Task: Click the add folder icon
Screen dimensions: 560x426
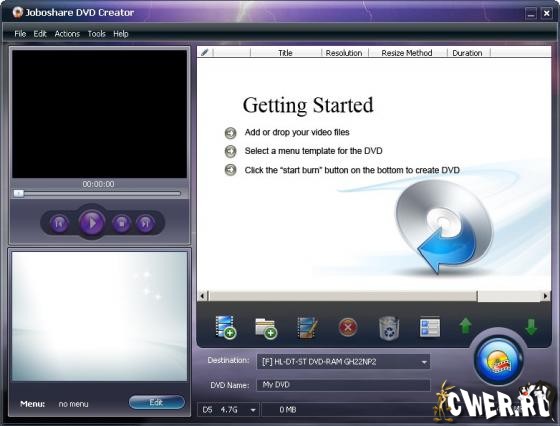Action: (x=266, y=328)
